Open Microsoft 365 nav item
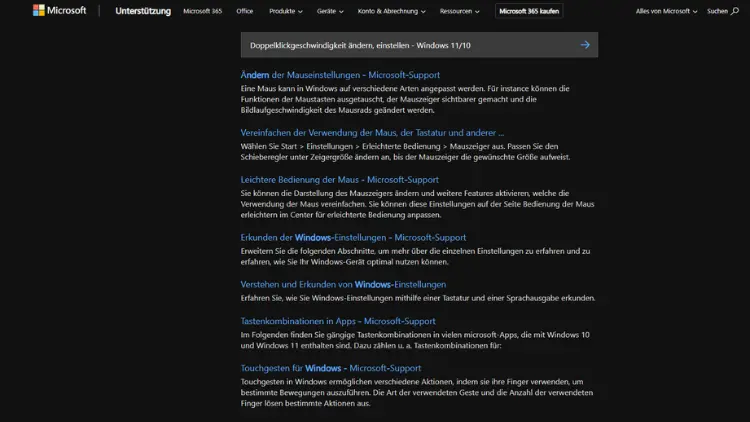The width and height of the screenshot is (750, 422). pos(202,11)
